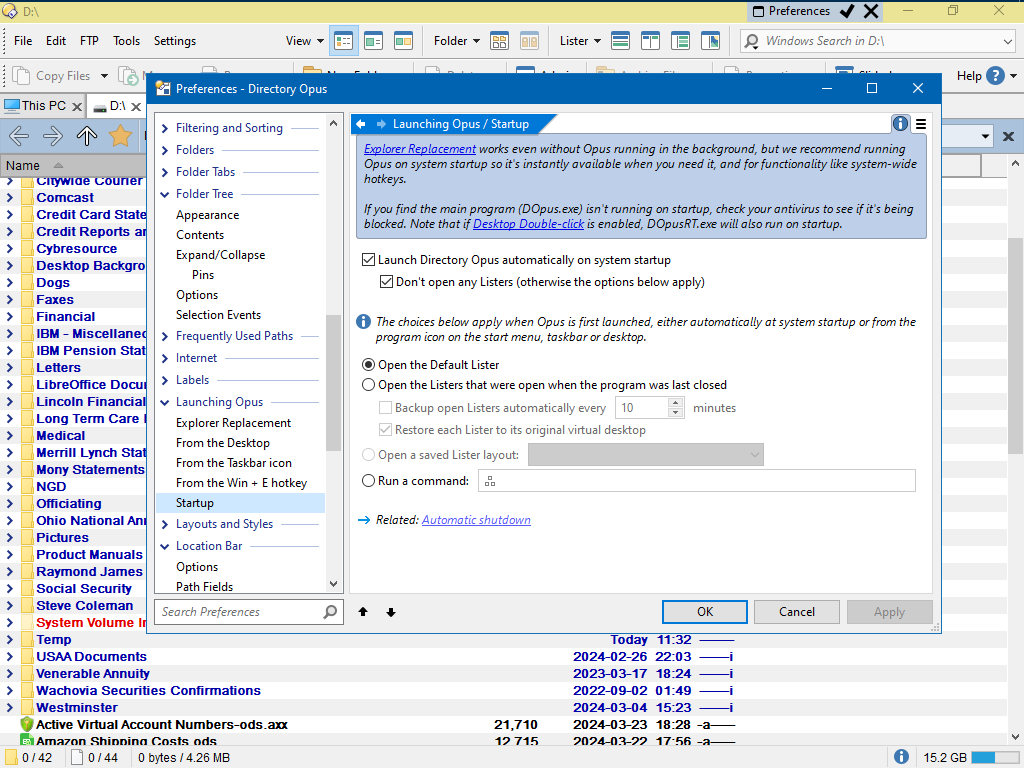Open the Tools menu

pos(126,41)
